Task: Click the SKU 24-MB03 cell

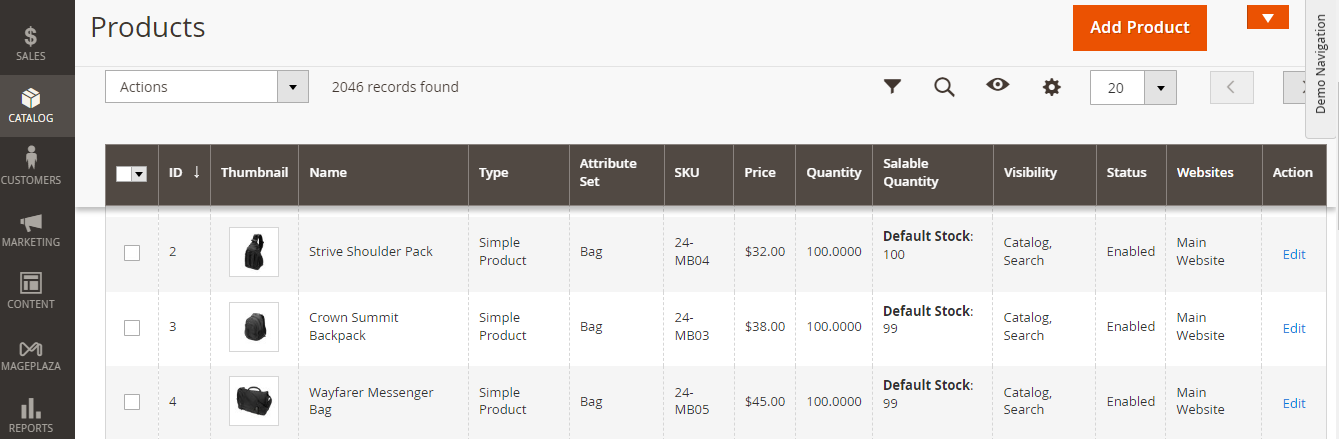Action: (692, 326)
